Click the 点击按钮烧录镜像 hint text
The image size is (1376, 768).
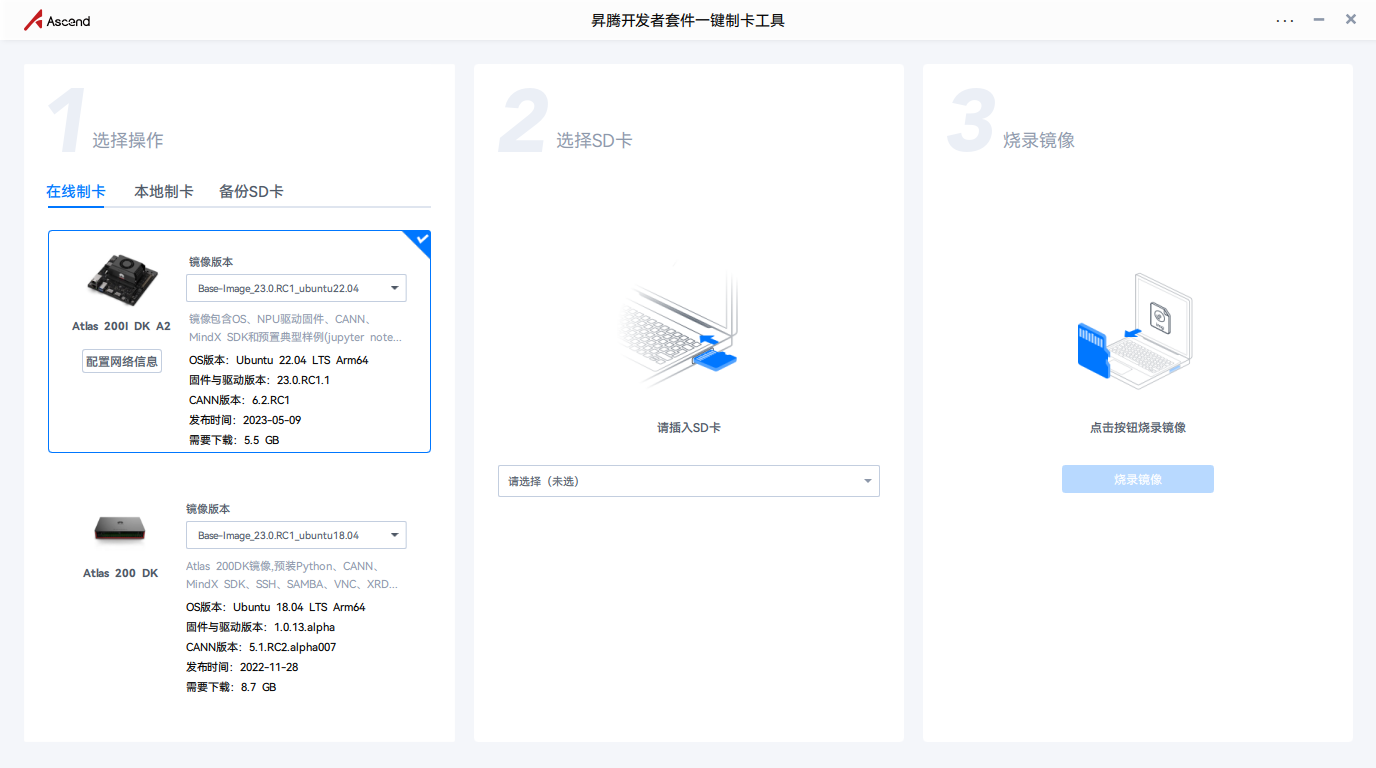pos(1138,427)
